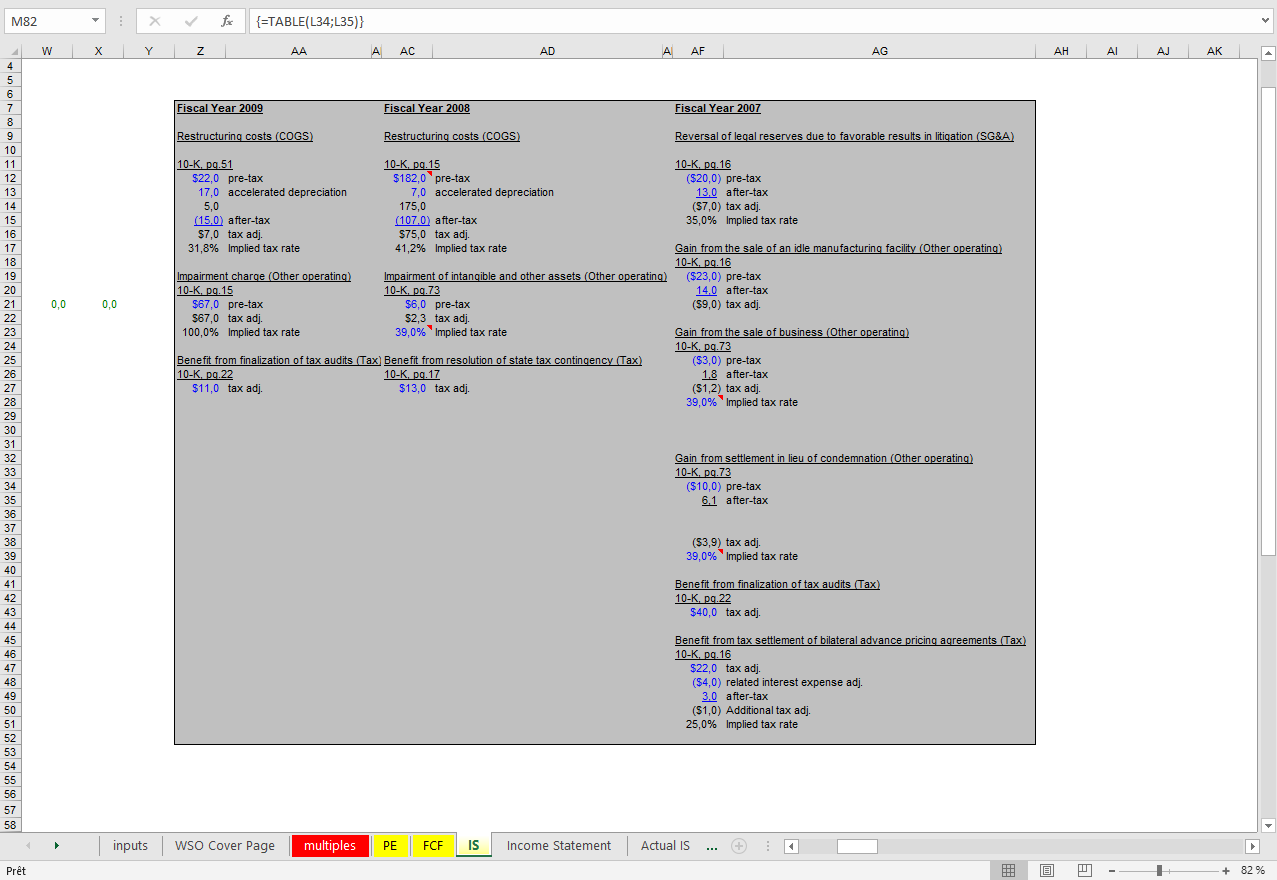The height and width of the screenshot is (880, 1277).
Task: Click vertical scrollbar up arrow
Action: tap(1268, 53)
